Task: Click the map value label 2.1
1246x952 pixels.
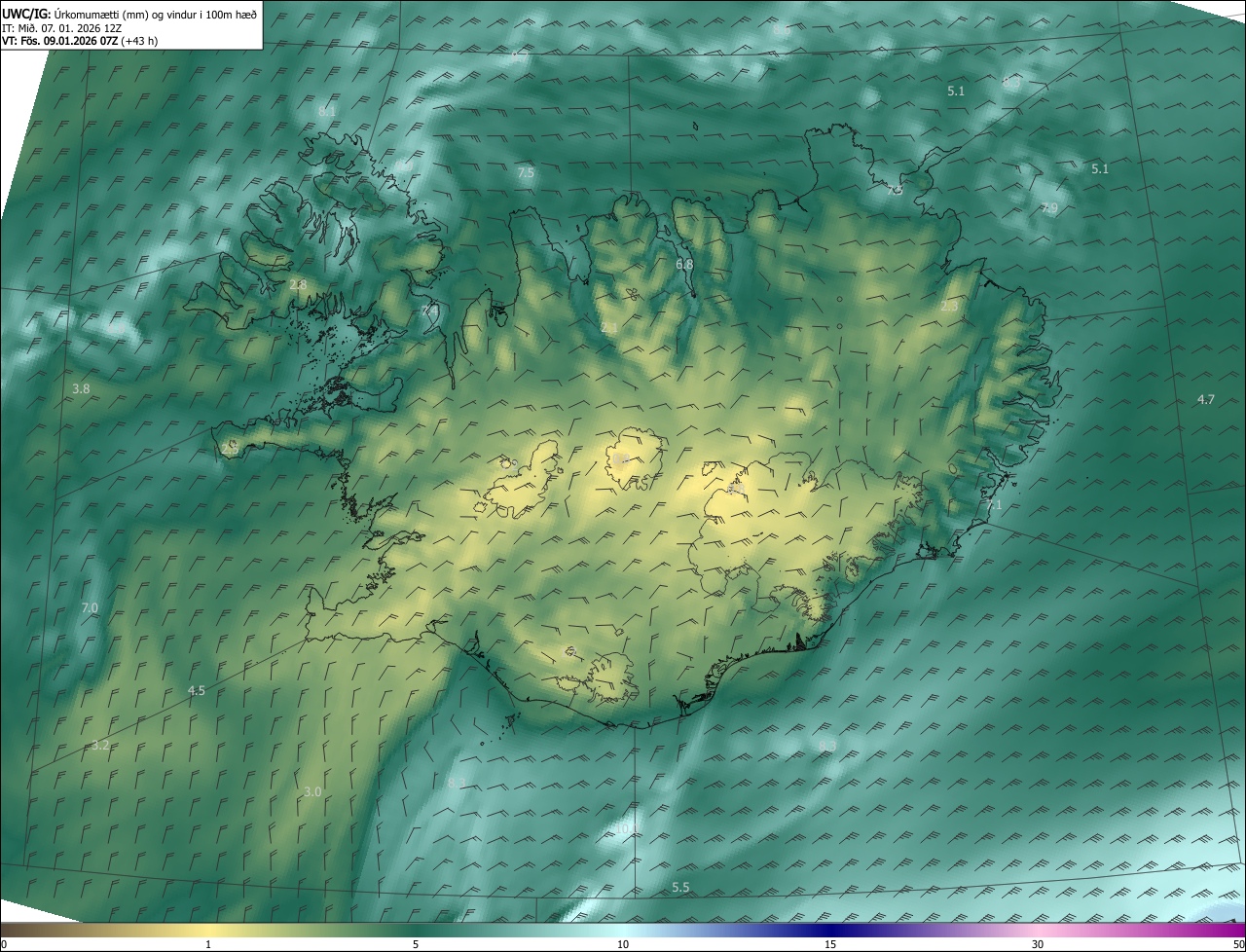Action: [608, 329]
